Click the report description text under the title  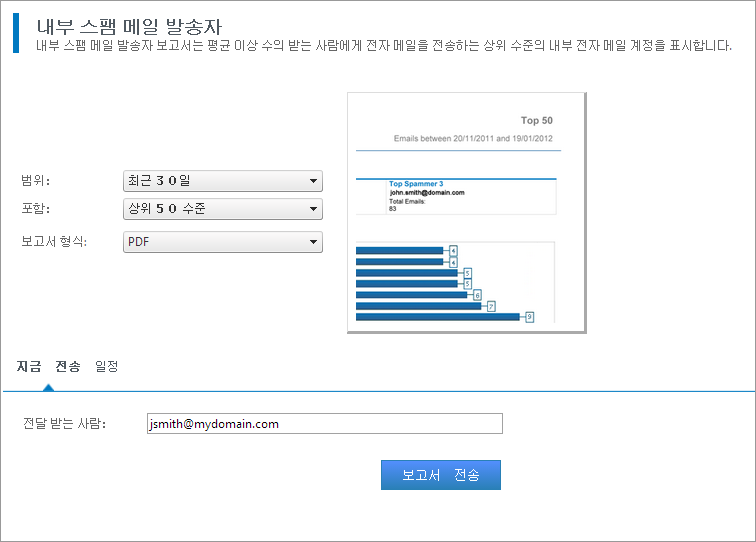coord(383,46)
